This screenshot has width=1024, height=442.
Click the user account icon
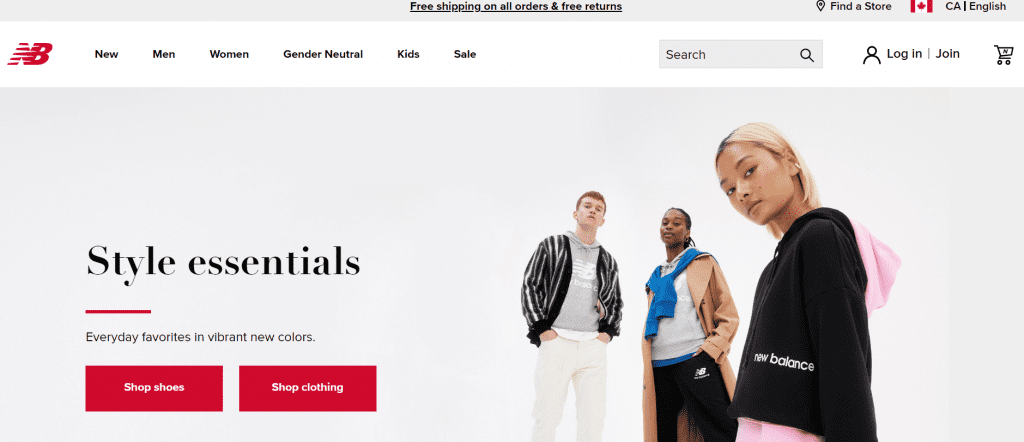pos(871,55)
